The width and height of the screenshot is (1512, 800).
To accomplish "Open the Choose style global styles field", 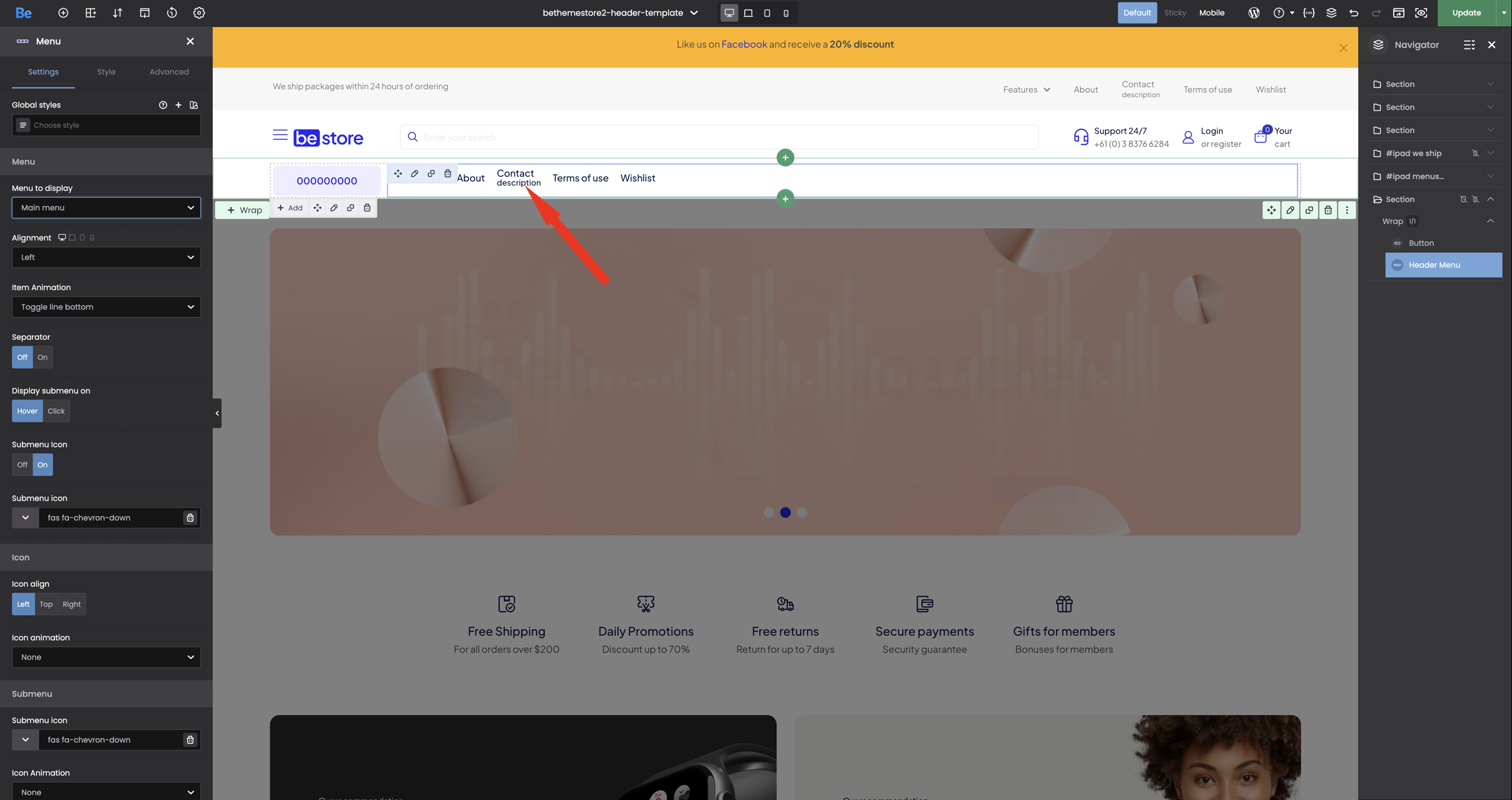I will (x=106, y=125).
